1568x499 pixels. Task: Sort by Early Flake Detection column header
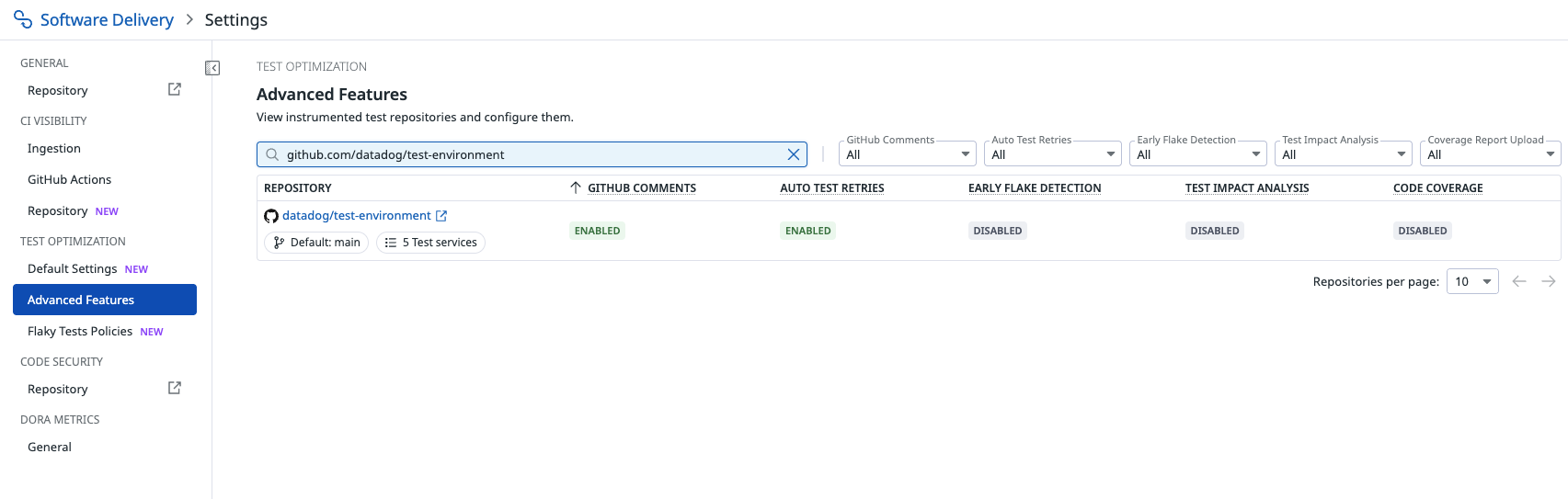click(1035, 187)
